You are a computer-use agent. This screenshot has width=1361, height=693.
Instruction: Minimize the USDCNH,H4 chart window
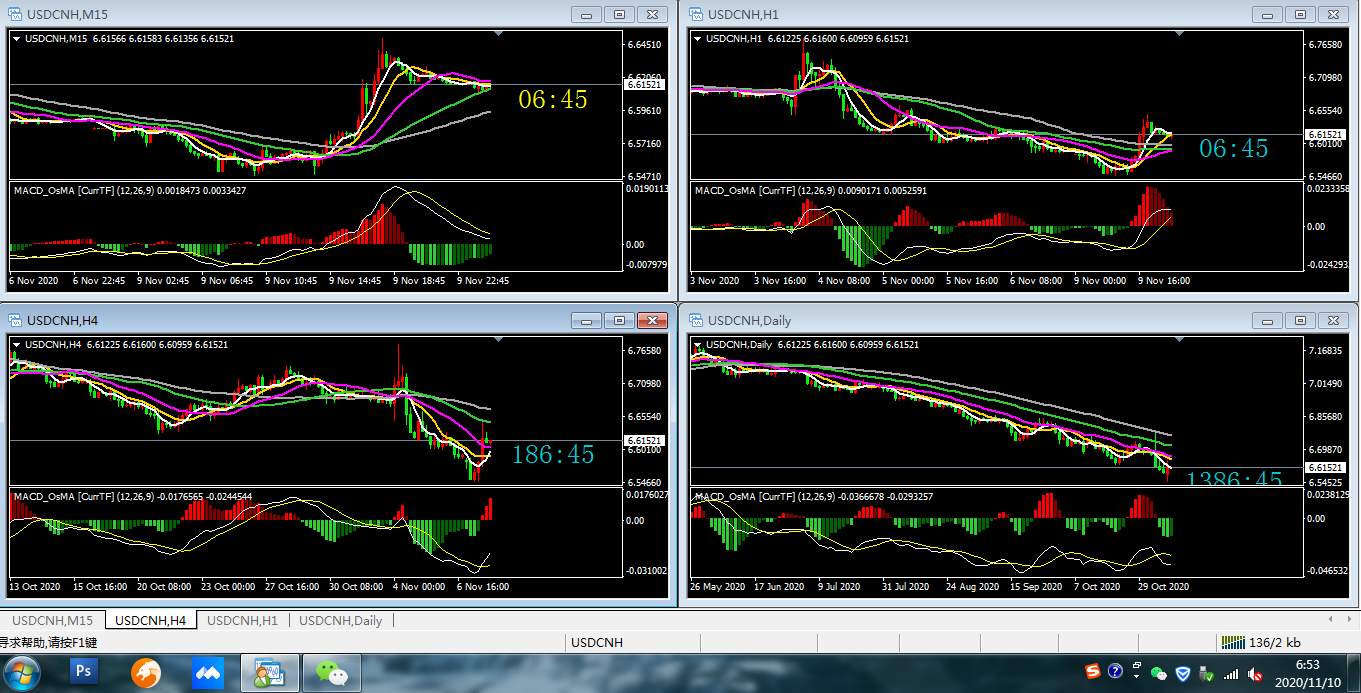click(586, 320)
